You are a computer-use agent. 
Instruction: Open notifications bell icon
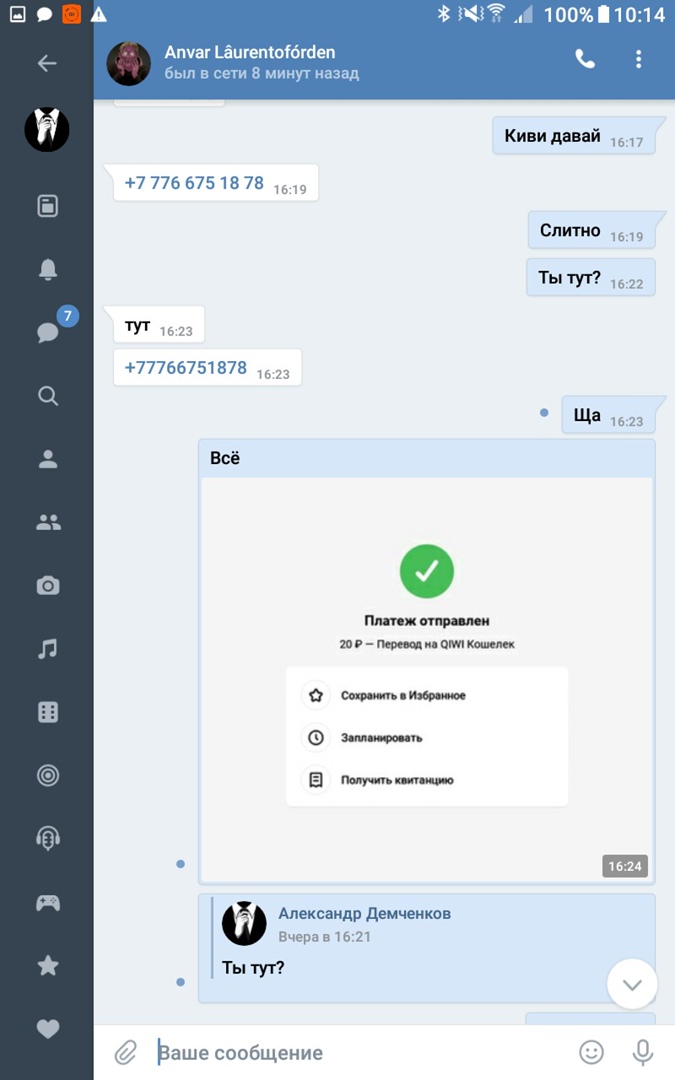[47, 269]
